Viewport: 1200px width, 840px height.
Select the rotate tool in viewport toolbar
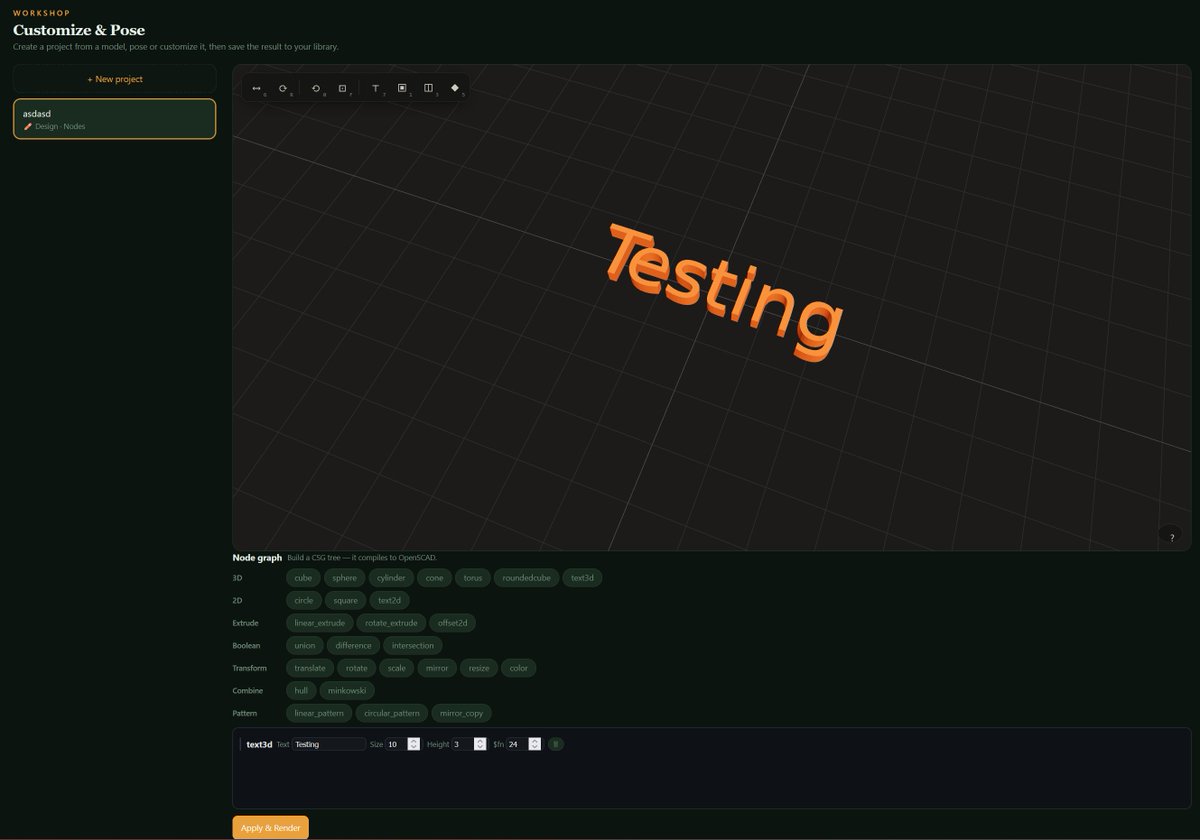[x=284, y=88]
